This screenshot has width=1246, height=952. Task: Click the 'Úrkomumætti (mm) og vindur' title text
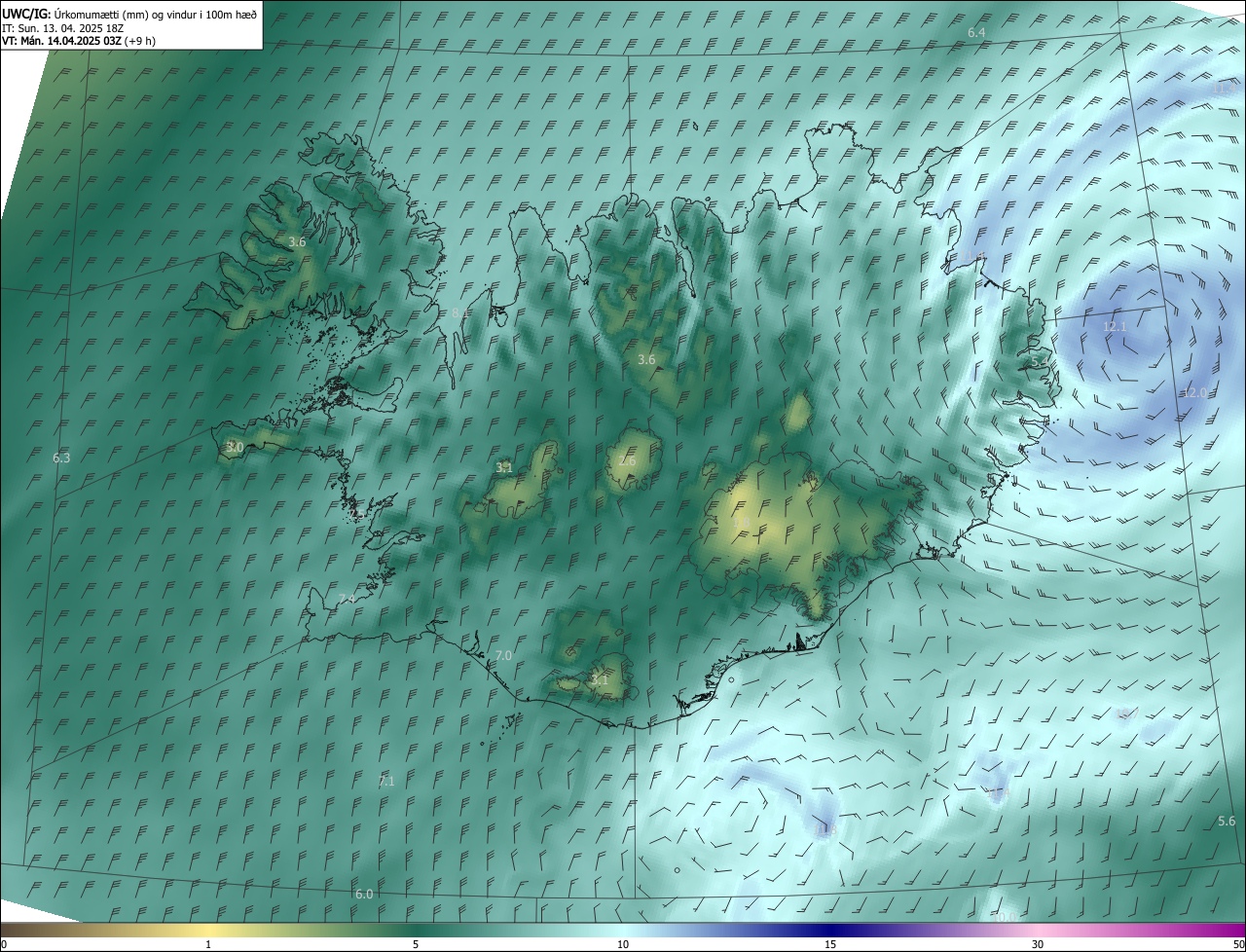(x=158, y=14)
